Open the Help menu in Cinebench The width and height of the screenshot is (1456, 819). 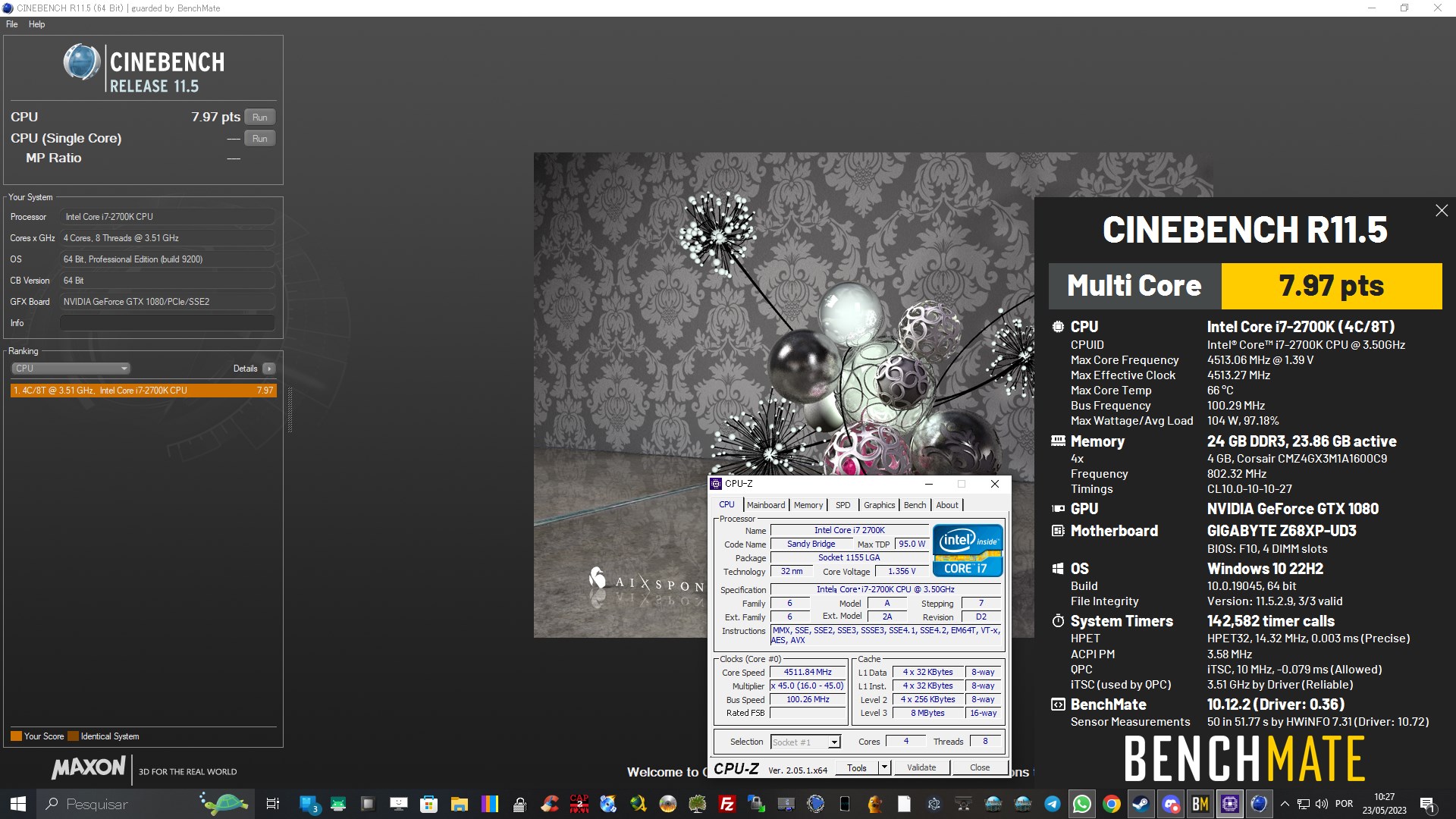[36, 24]
